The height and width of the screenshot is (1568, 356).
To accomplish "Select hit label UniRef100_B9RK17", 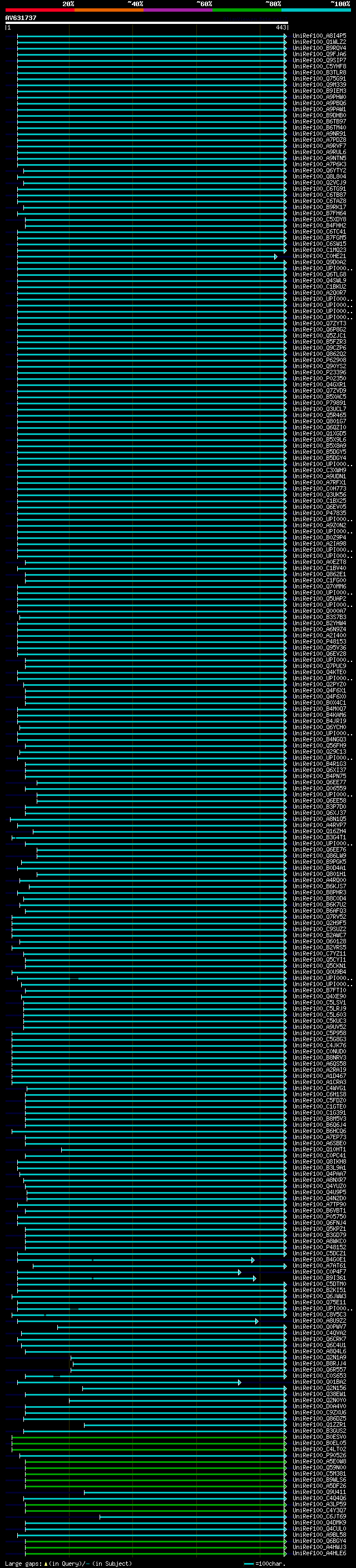I will point(319,207).
